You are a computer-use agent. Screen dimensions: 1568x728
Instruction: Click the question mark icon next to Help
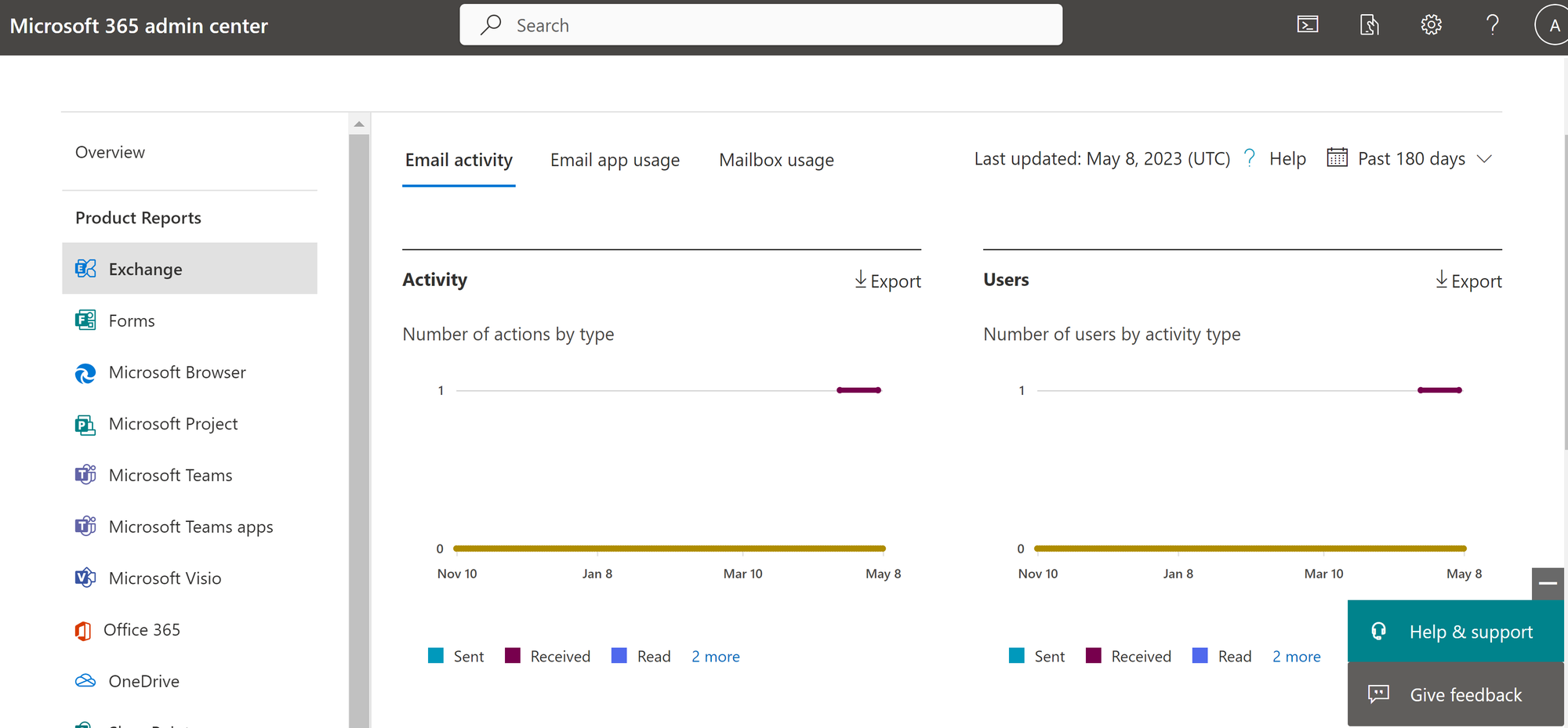pos(1250,158)
